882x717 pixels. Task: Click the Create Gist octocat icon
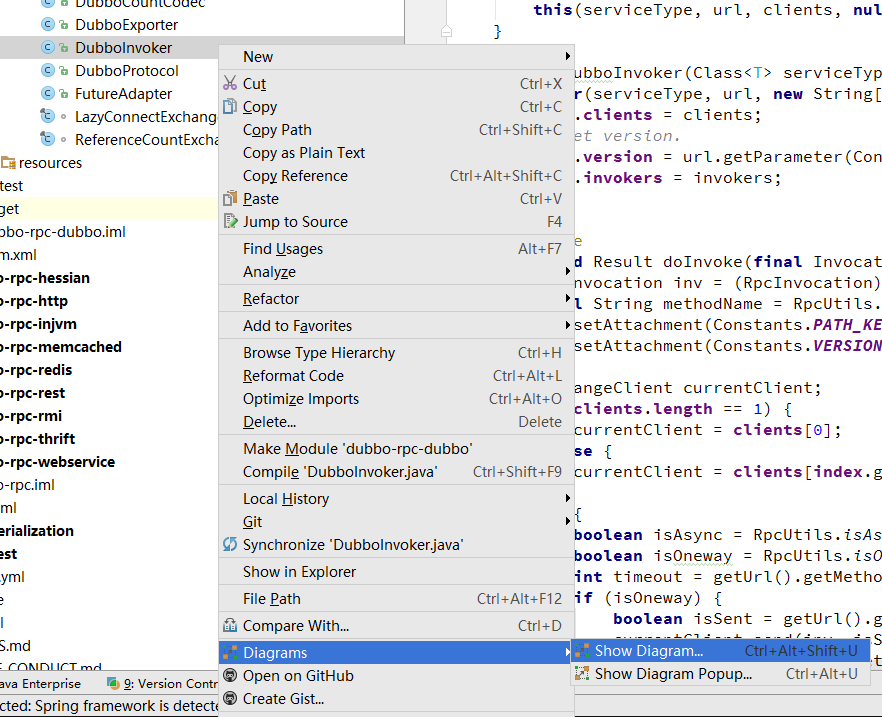[x=230, y=698]
